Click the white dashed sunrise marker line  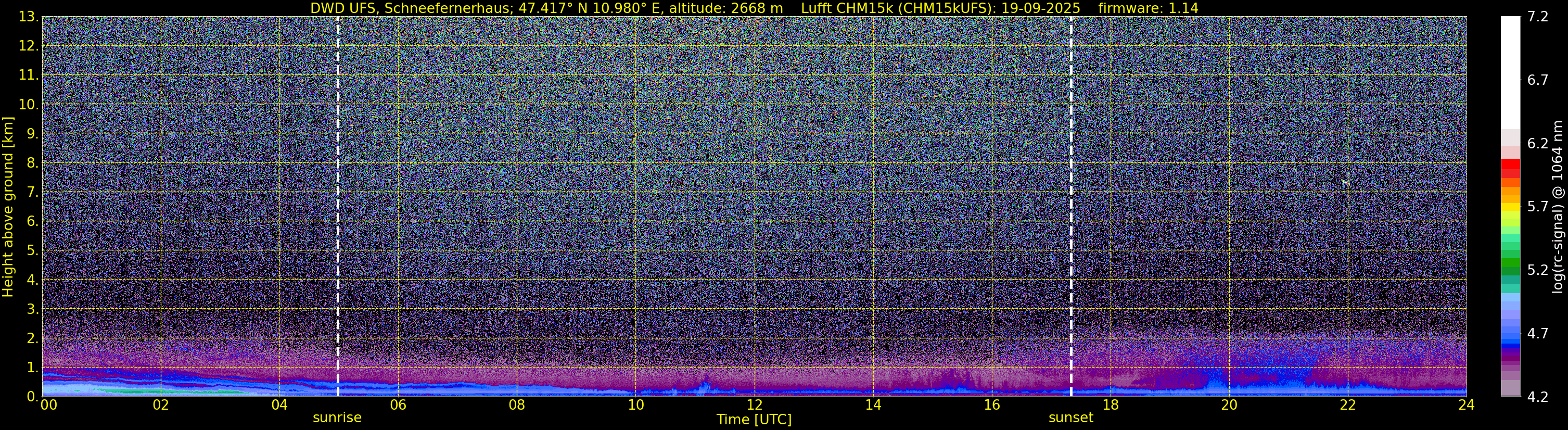(x=338, y=206)
